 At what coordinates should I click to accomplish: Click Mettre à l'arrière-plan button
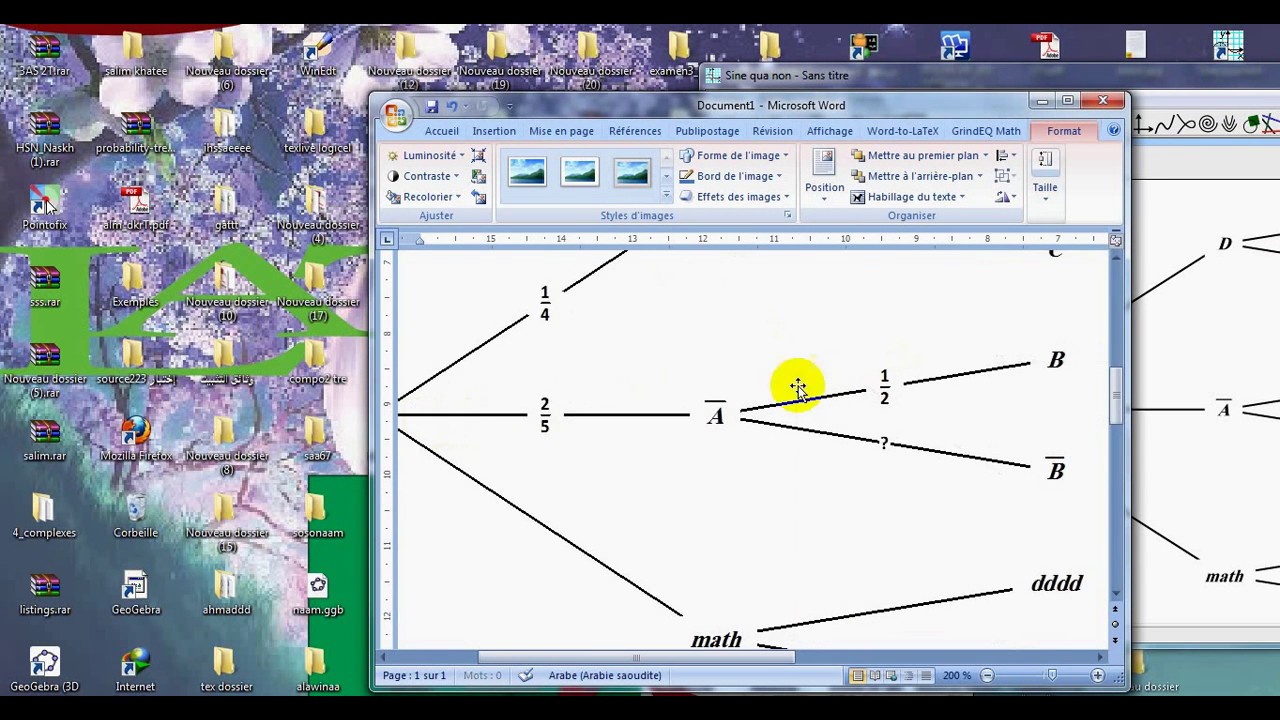pyautogui.click(x=917, y=176)
